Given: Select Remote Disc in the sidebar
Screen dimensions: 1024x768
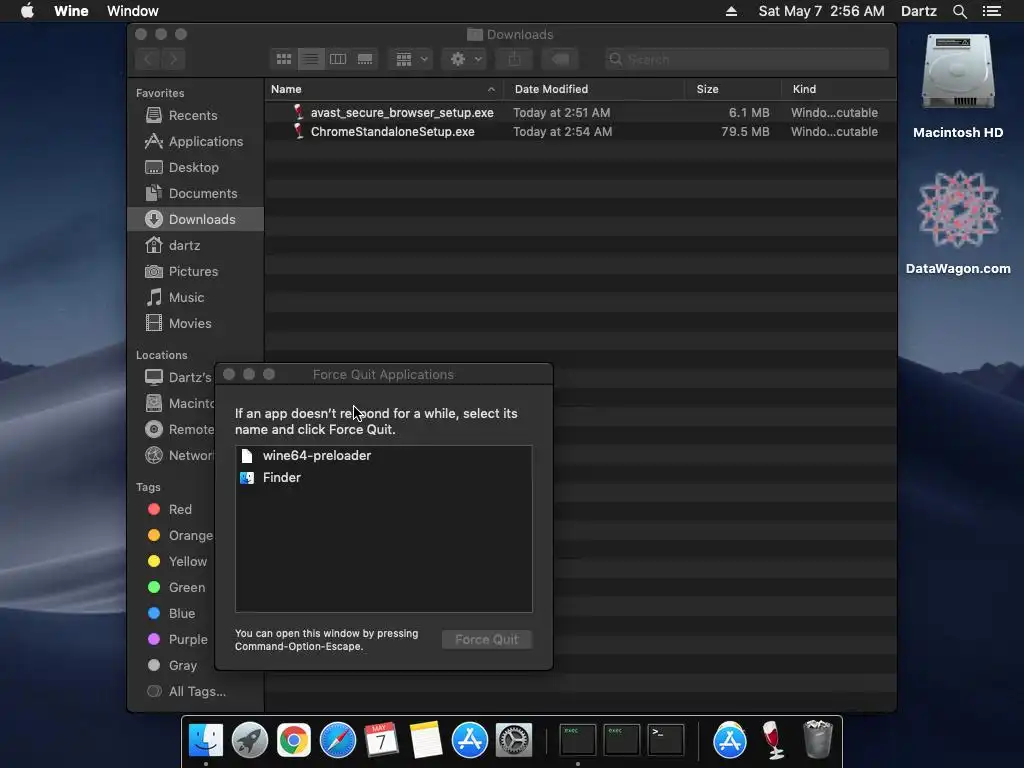Looking at the screenshot, I should click(180, 430).
